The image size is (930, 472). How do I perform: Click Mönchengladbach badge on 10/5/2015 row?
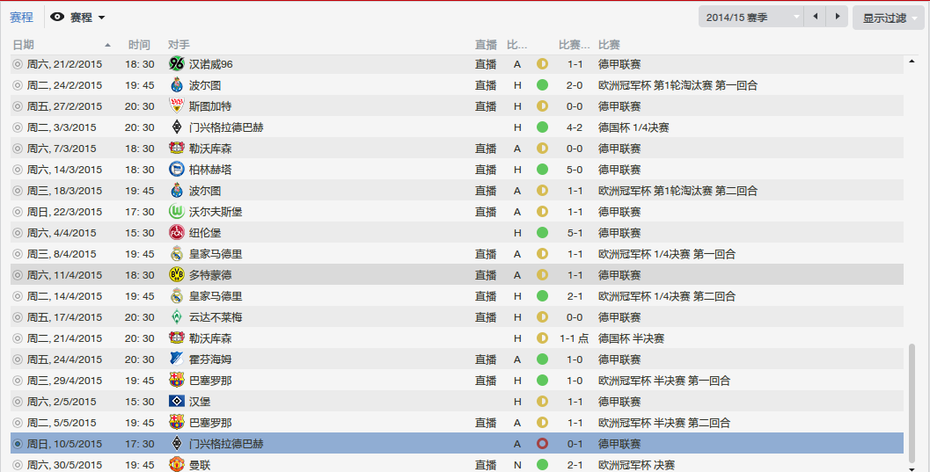pos(177,444)
